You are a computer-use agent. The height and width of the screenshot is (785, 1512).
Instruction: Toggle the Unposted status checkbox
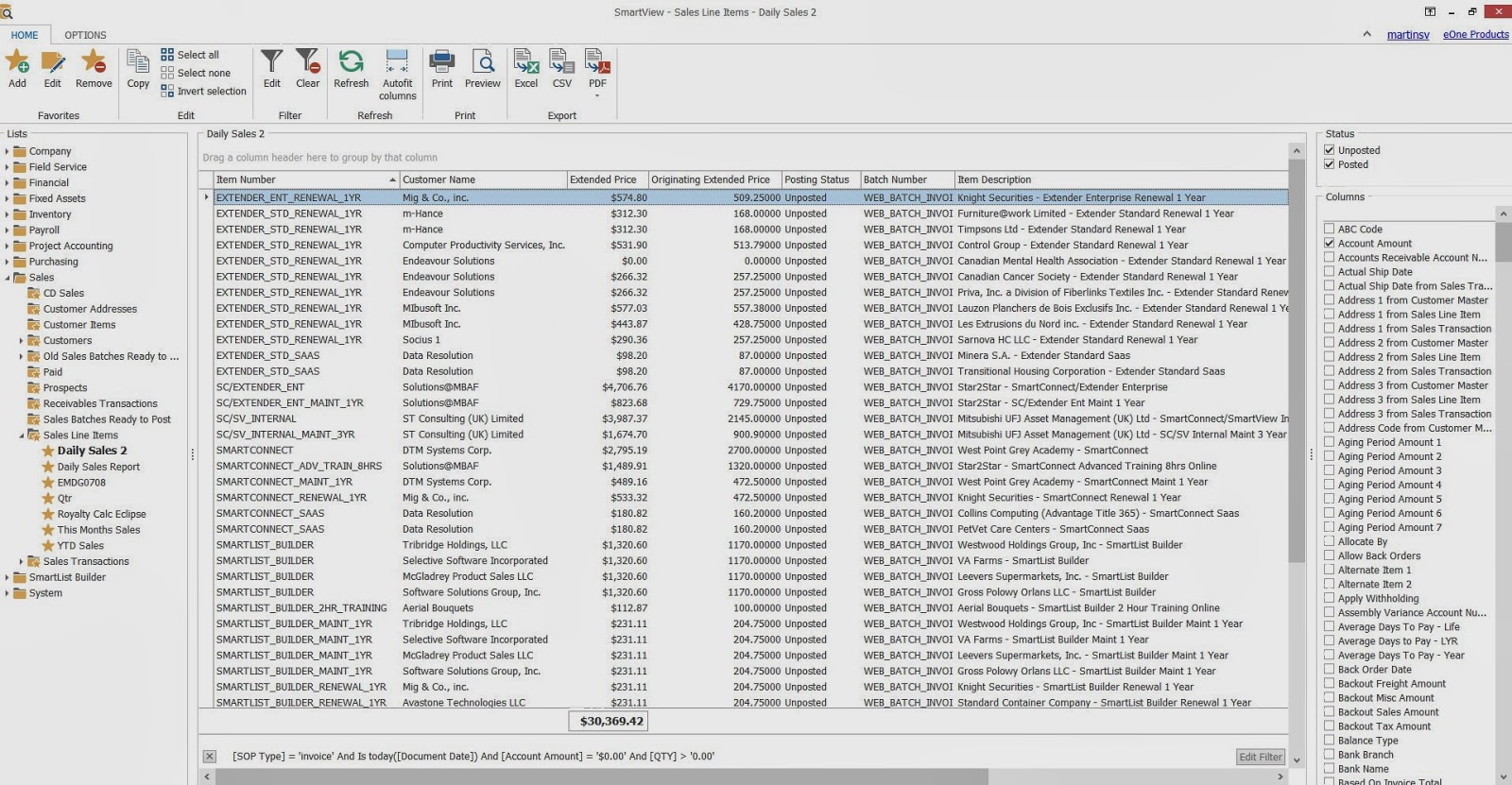coord(1330,150)
